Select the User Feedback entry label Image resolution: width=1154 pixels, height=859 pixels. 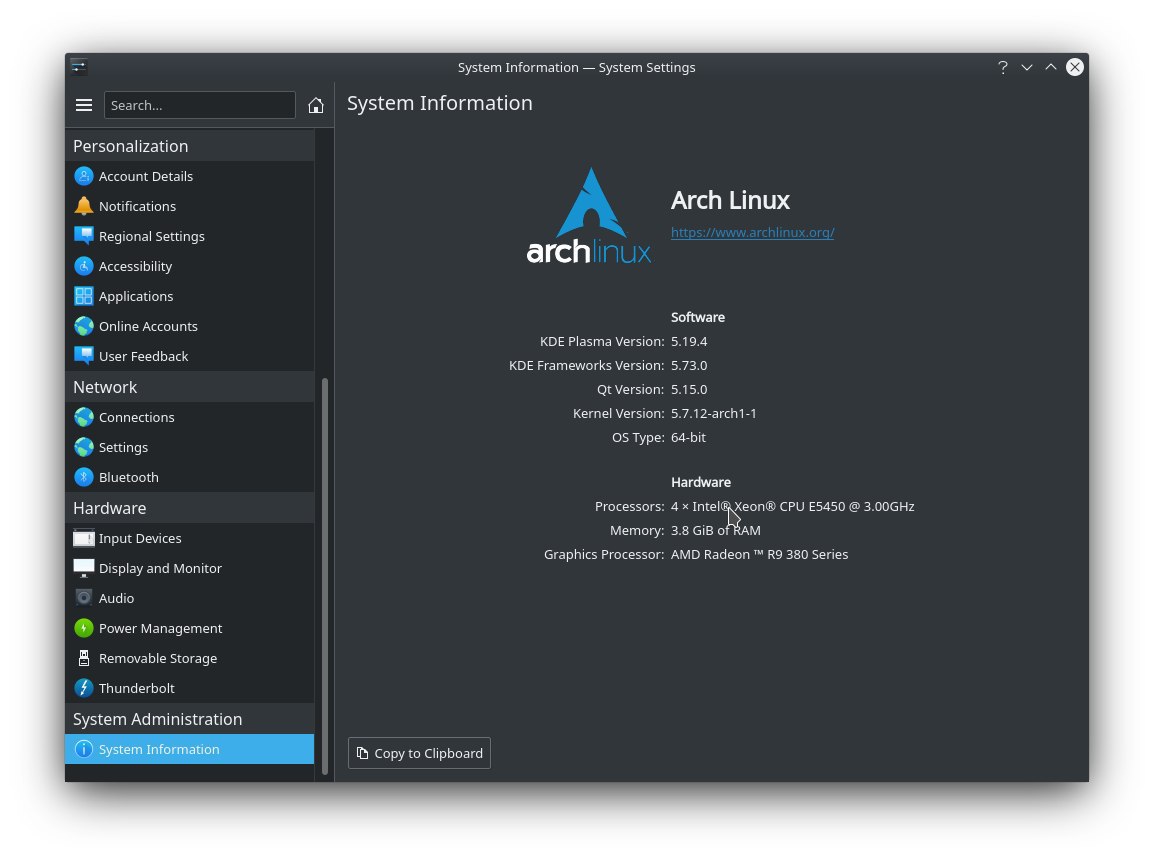144,356
